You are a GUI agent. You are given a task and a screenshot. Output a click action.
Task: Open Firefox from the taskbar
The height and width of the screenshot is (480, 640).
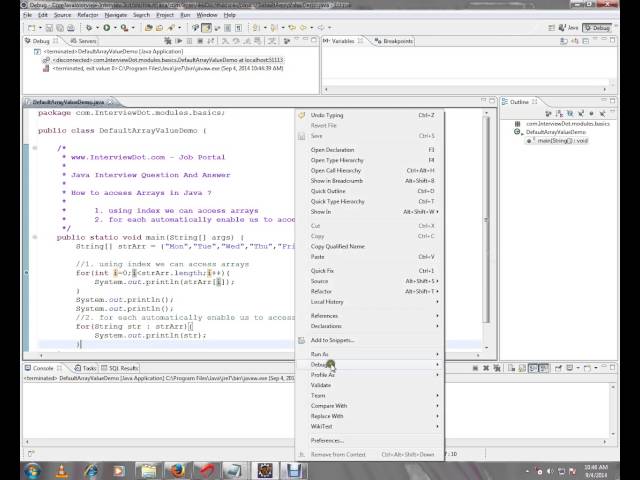[177, 470]
